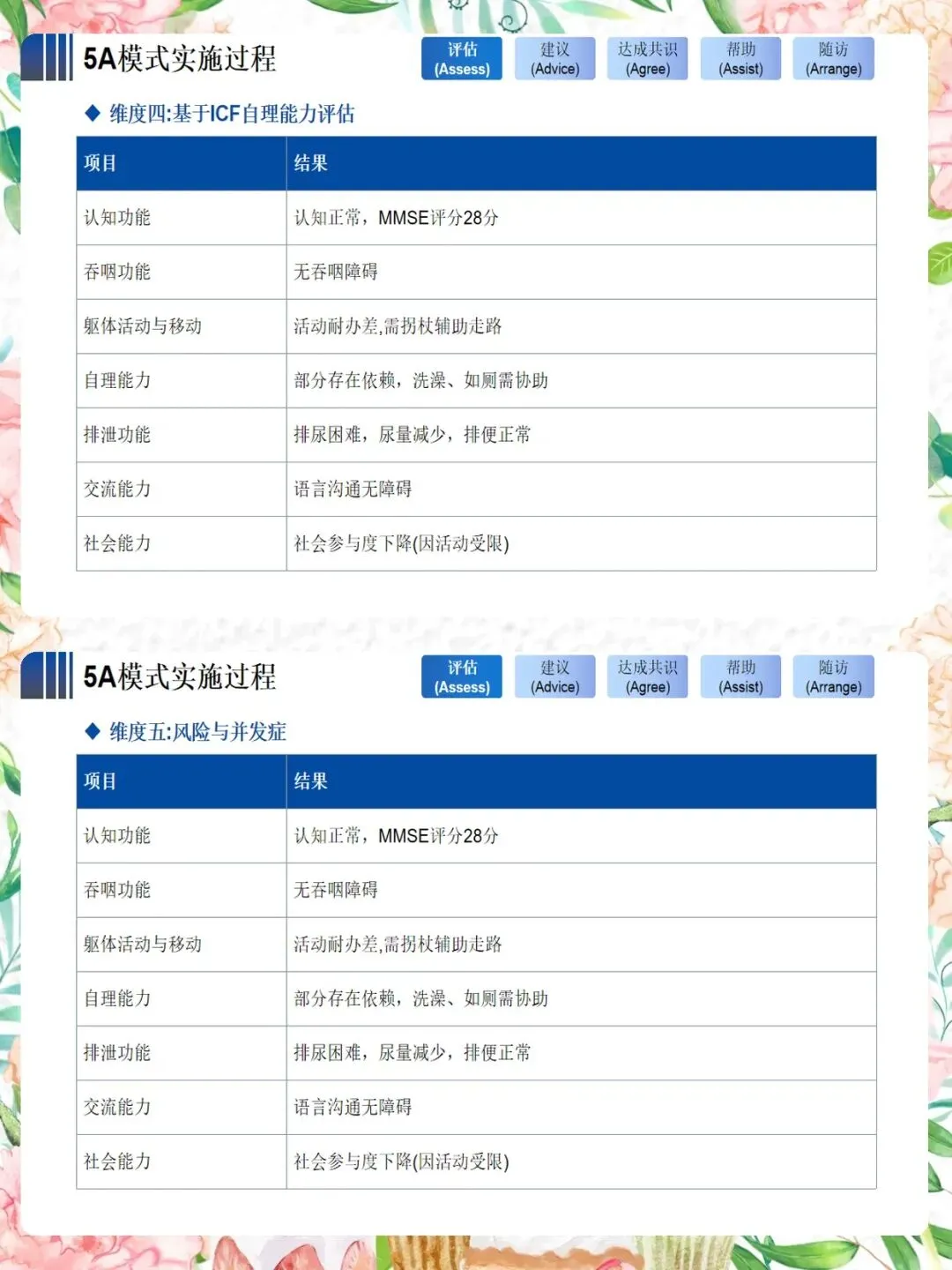Click 自理能力 row label in 维度五 table

click(117, 998)
